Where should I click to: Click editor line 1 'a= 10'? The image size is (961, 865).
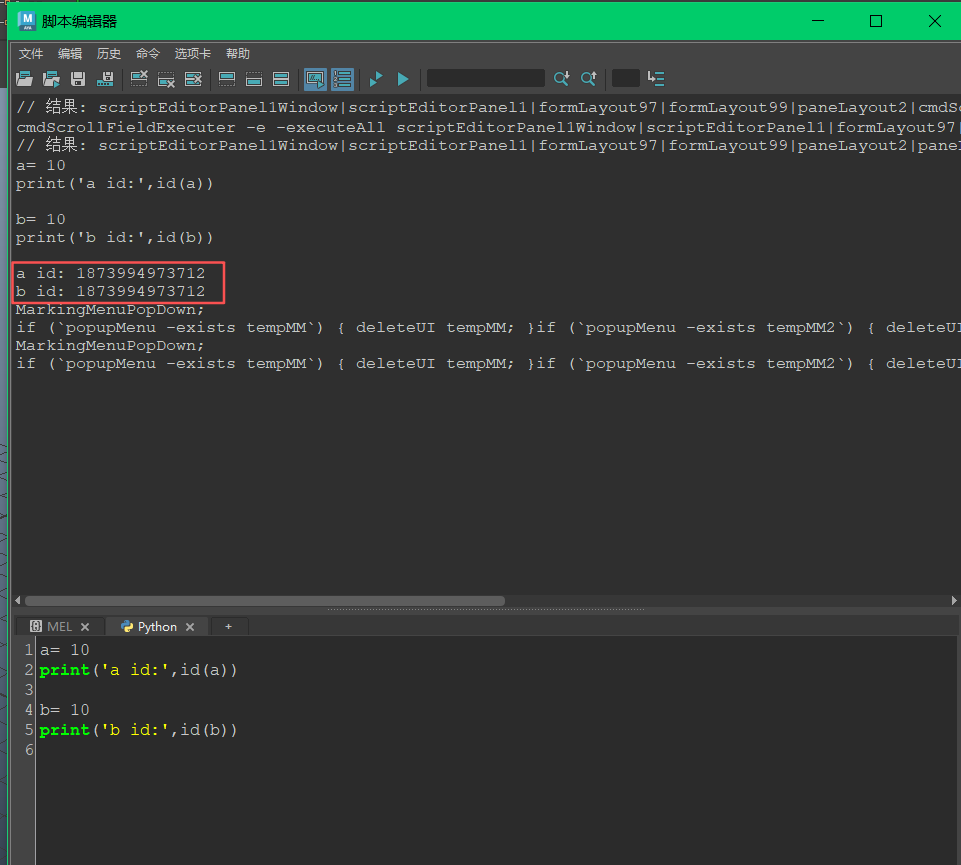(x=65, y=650)
